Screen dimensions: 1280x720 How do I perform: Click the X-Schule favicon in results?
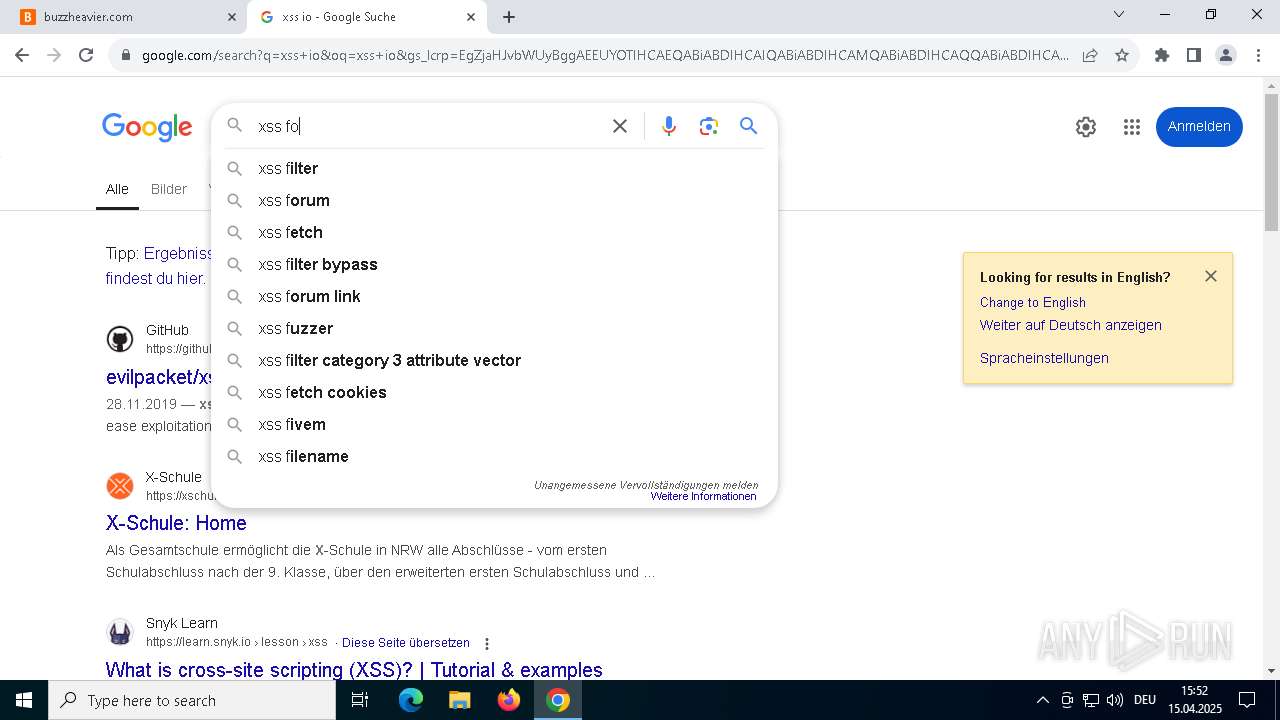coord(120,486)
